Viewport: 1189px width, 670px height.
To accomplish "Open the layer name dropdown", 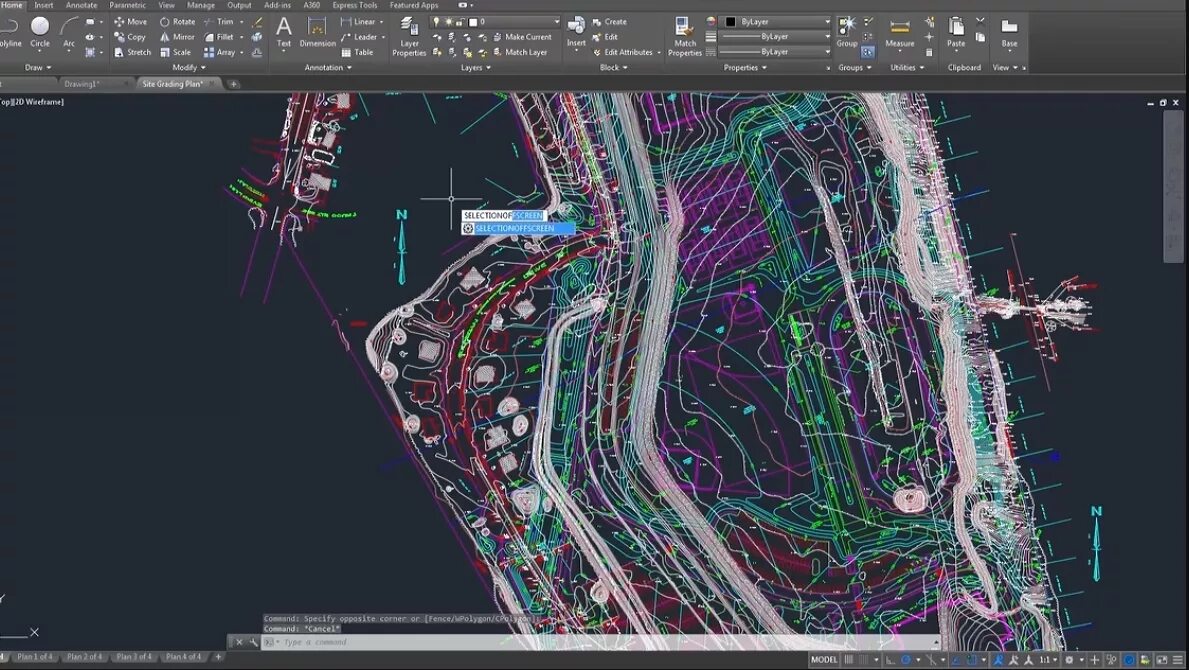I will [496, 22].
